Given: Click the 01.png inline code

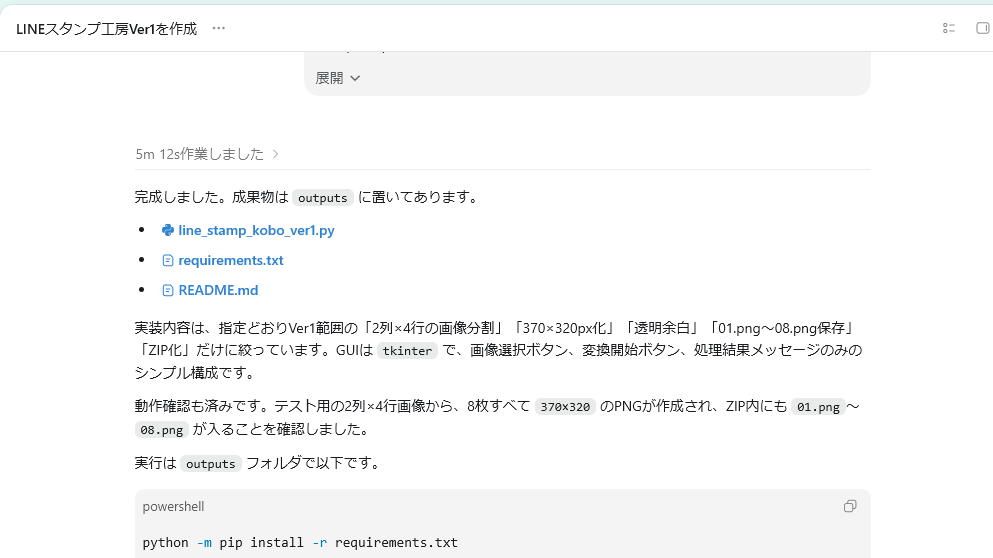Looking at the screenshot, I should click(818, 407).
